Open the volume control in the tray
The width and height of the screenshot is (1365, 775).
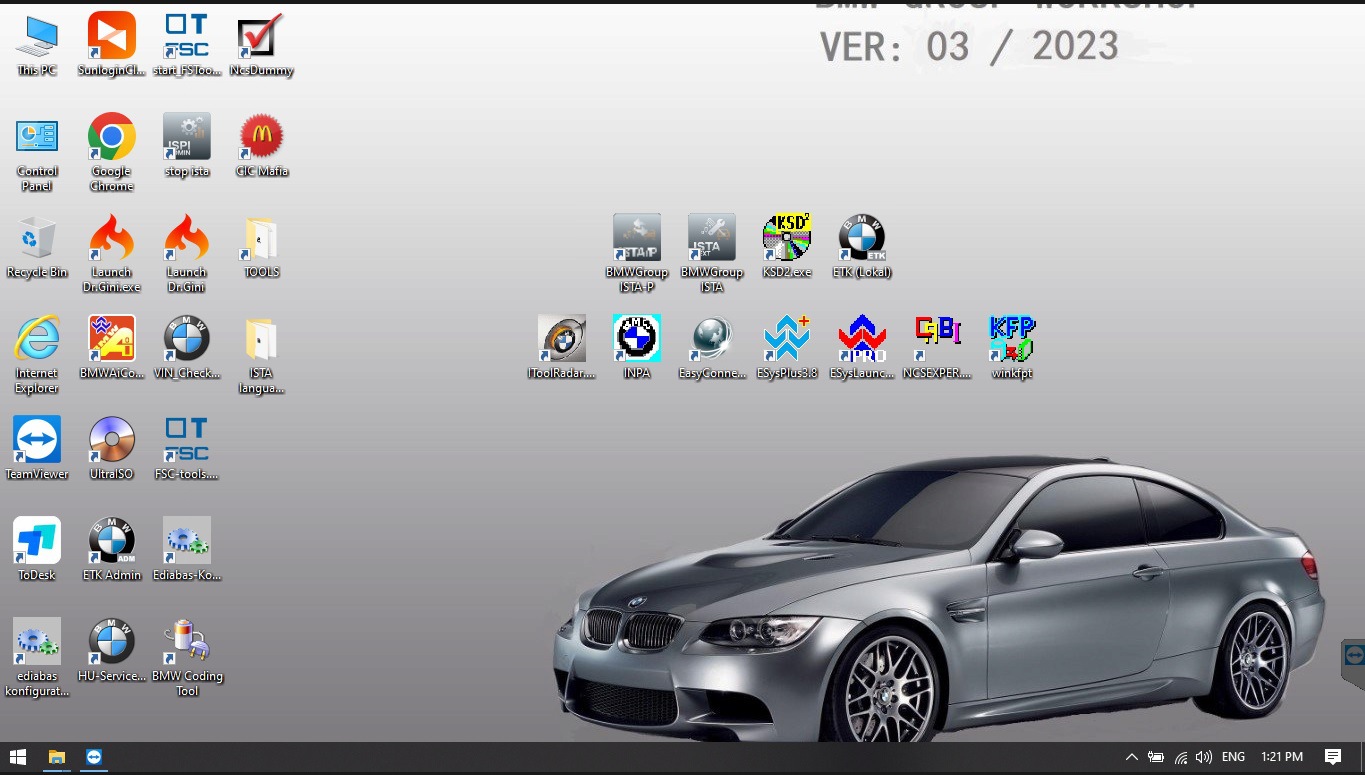click(1204, 757)
